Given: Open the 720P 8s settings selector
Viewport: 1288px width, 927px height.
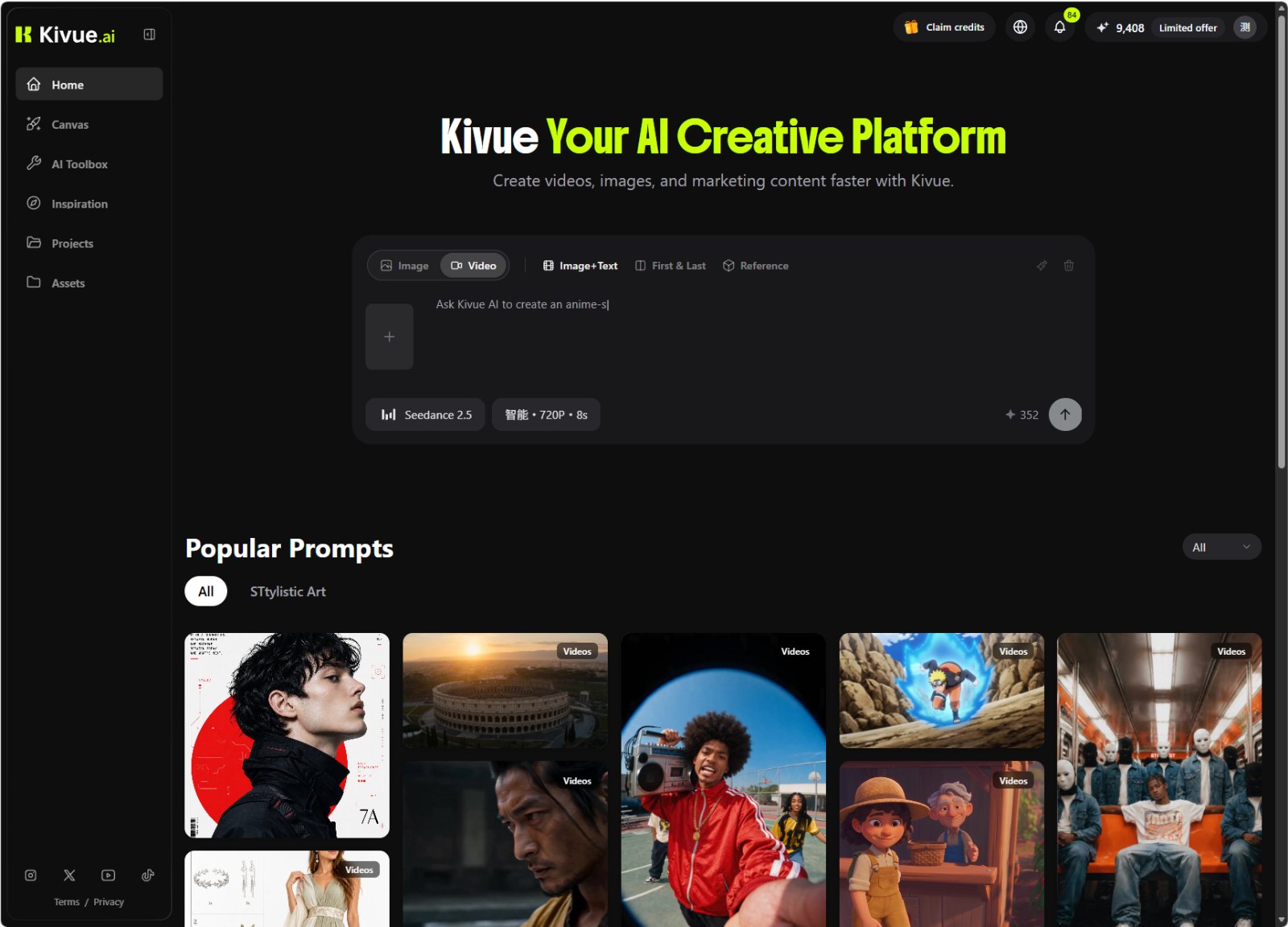Looking at the screenshot, I should pos(546,415).
